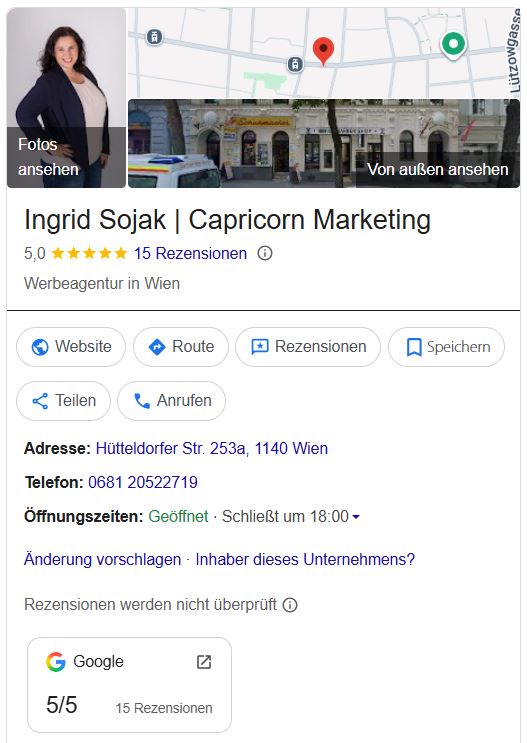The width and height of the screenshot is (527, 743).
Task: Click the transit stop icon at map's left edge
Action: [154, 36]
